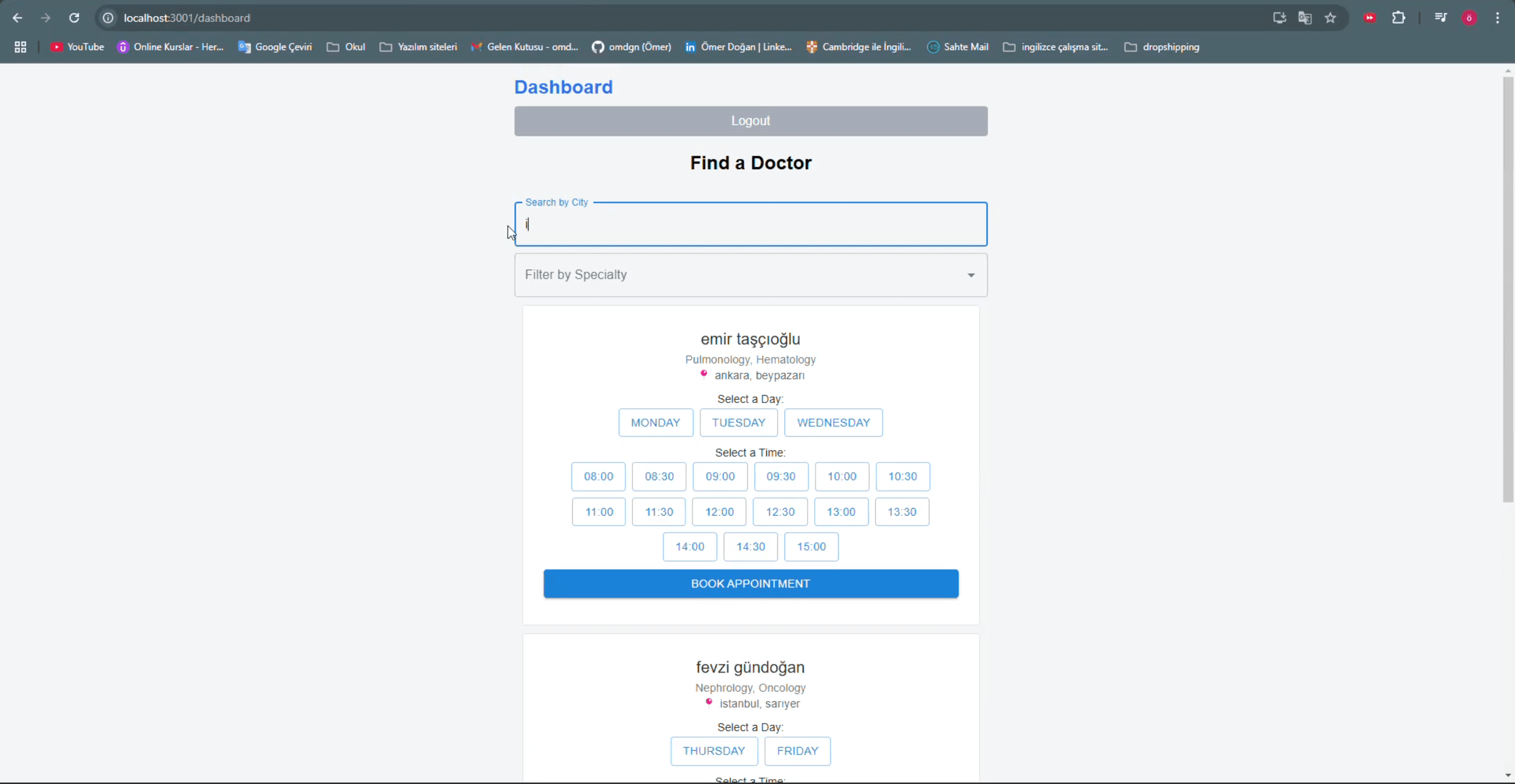Image resolution: width=1515 pixels, height=784 pixels.
Task: Click the site information icon beside URL
Action: click(108, 18)
